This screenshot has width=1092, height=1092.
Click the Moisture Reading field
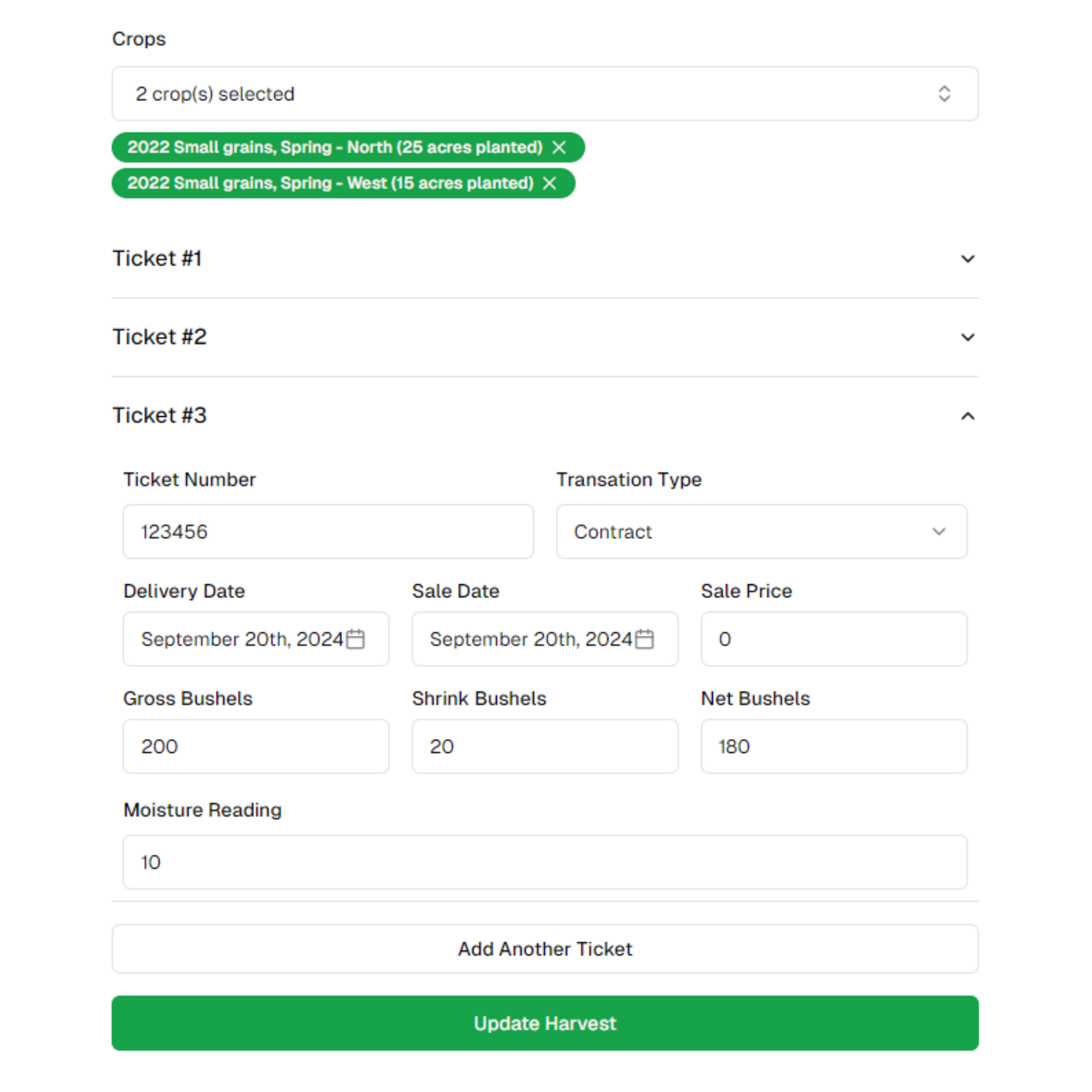[545, 862]
